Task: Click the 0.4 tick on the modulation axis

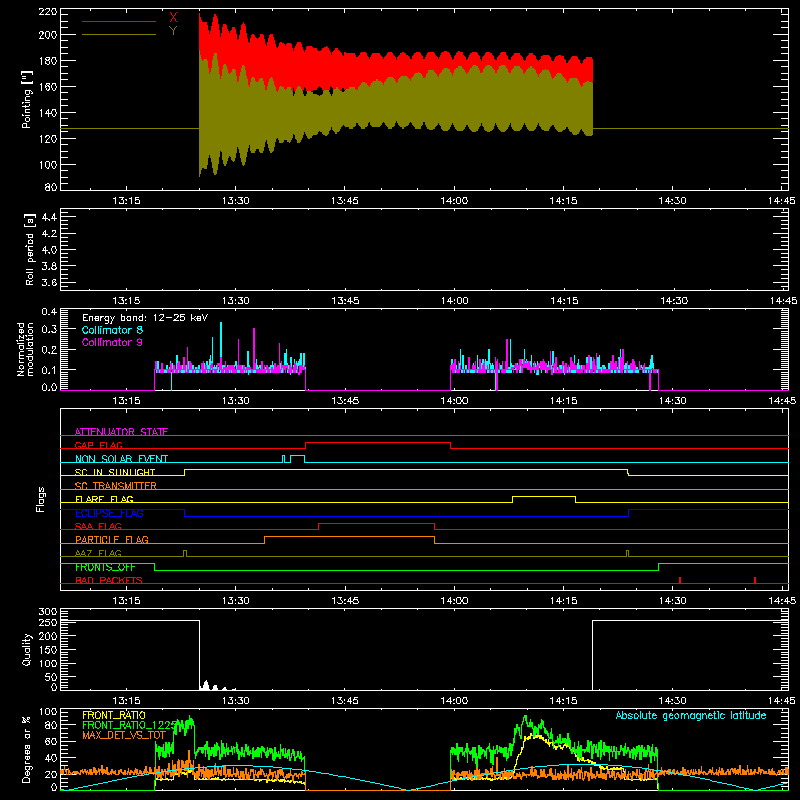Action: (x=49, y=312)
